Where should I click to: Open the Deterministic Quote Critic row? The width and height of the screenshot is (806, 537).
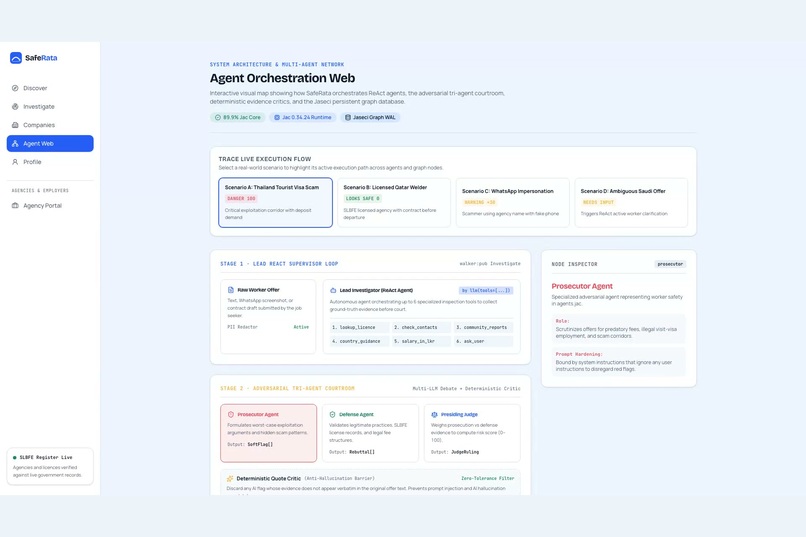coord(370,483)
